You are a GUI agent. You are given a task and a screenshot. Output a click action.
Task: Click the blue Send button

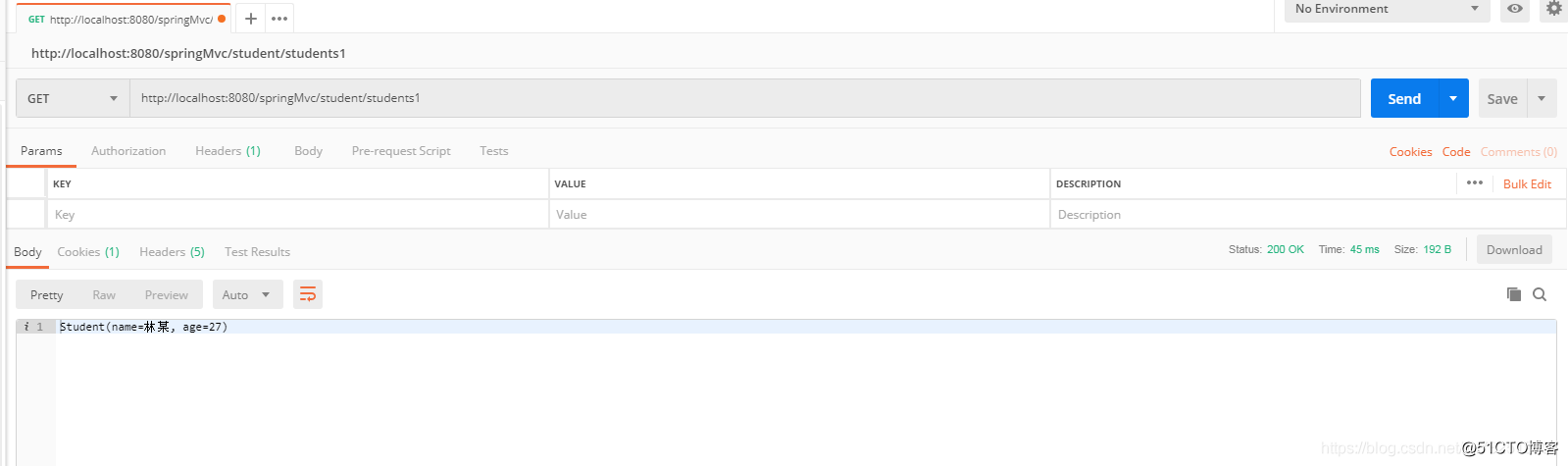tap(1404, 98)
